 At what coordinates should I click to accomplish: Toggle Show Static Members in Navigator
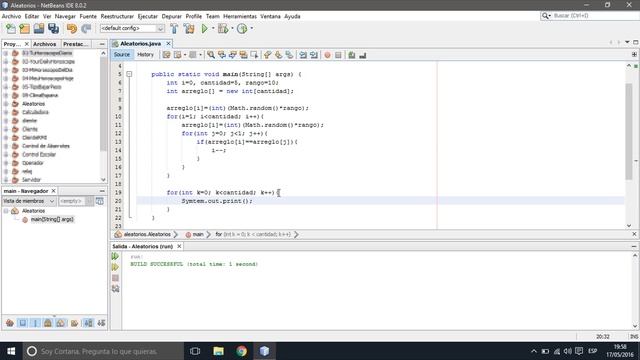35,323
